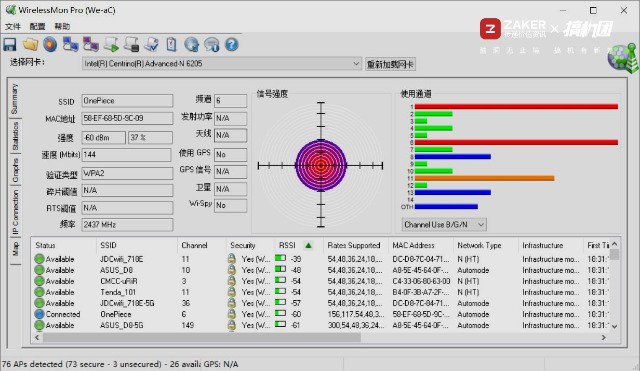Screen dimensions: 640x371
Task: Click MAC address C4-33-06-80-63-00 cell
Action: (421, 281)
